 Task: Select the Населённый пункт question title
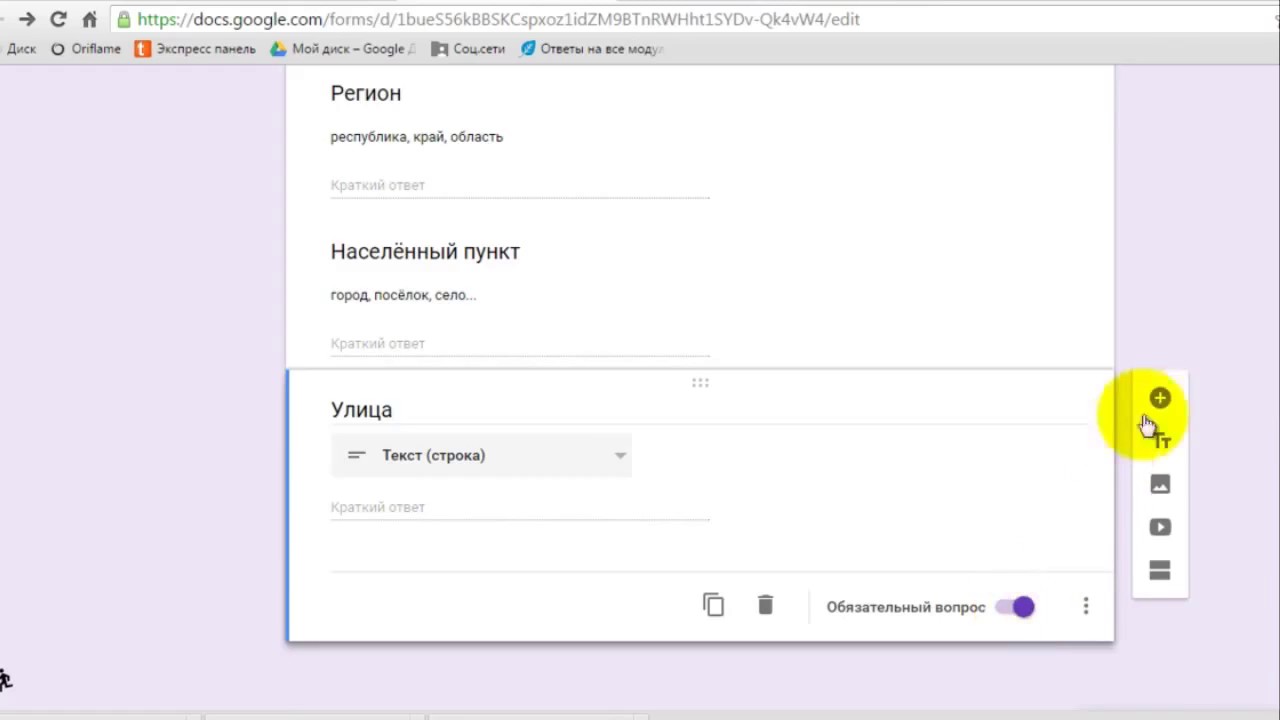point(425,252)
